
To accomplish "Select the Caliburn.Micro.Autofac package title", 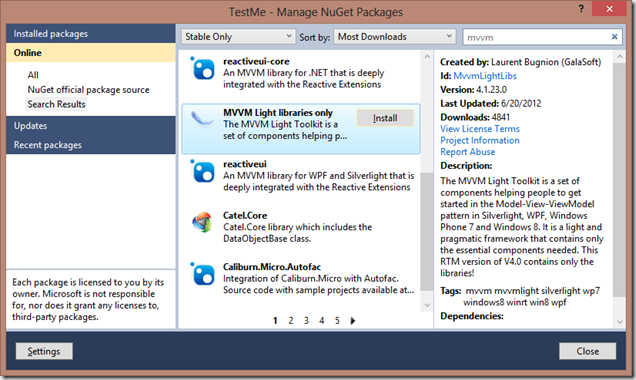I will (x=272, y=267).
